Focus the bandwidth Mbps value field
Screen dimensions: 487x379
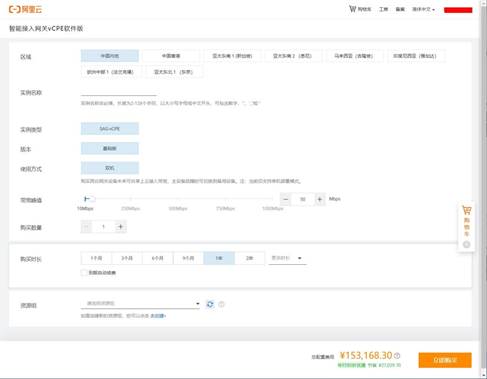coord(303,199)
